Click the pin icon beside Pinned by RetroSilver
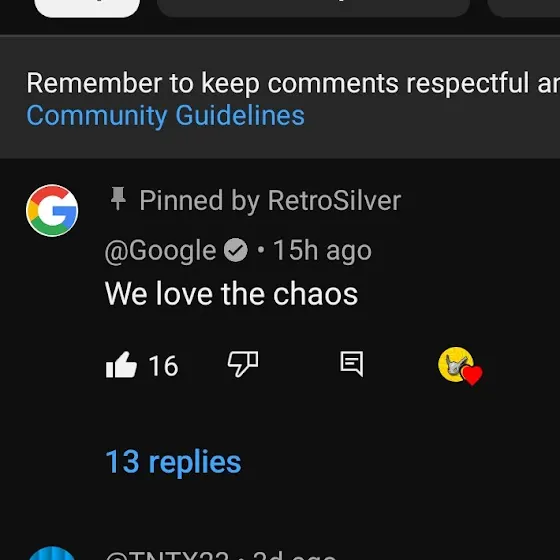This screenshot has height=560, width=560. click(x=118, y=199)
